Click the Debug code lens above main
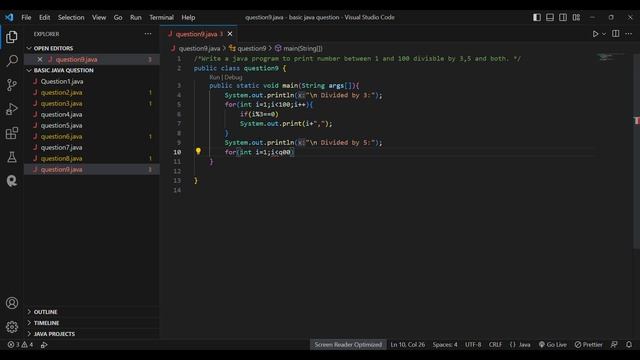 click(x=233, y=77)
